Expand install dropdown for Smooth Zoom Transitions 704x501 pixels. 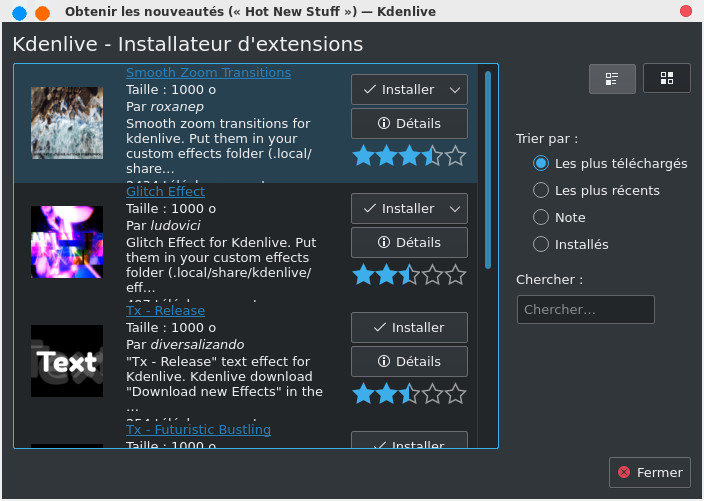click(455, 90)
